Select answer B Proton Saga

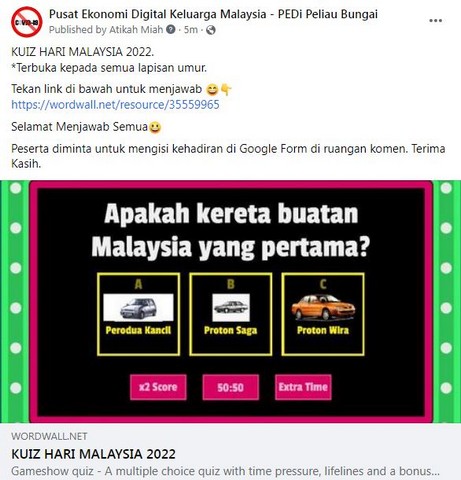pos(231,314)
